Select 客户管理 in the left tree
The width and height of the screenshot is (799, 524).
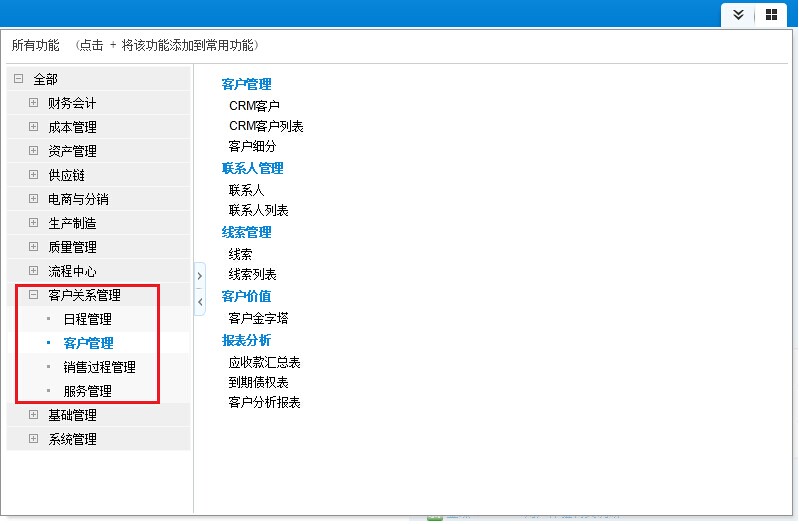pos(88,343)
